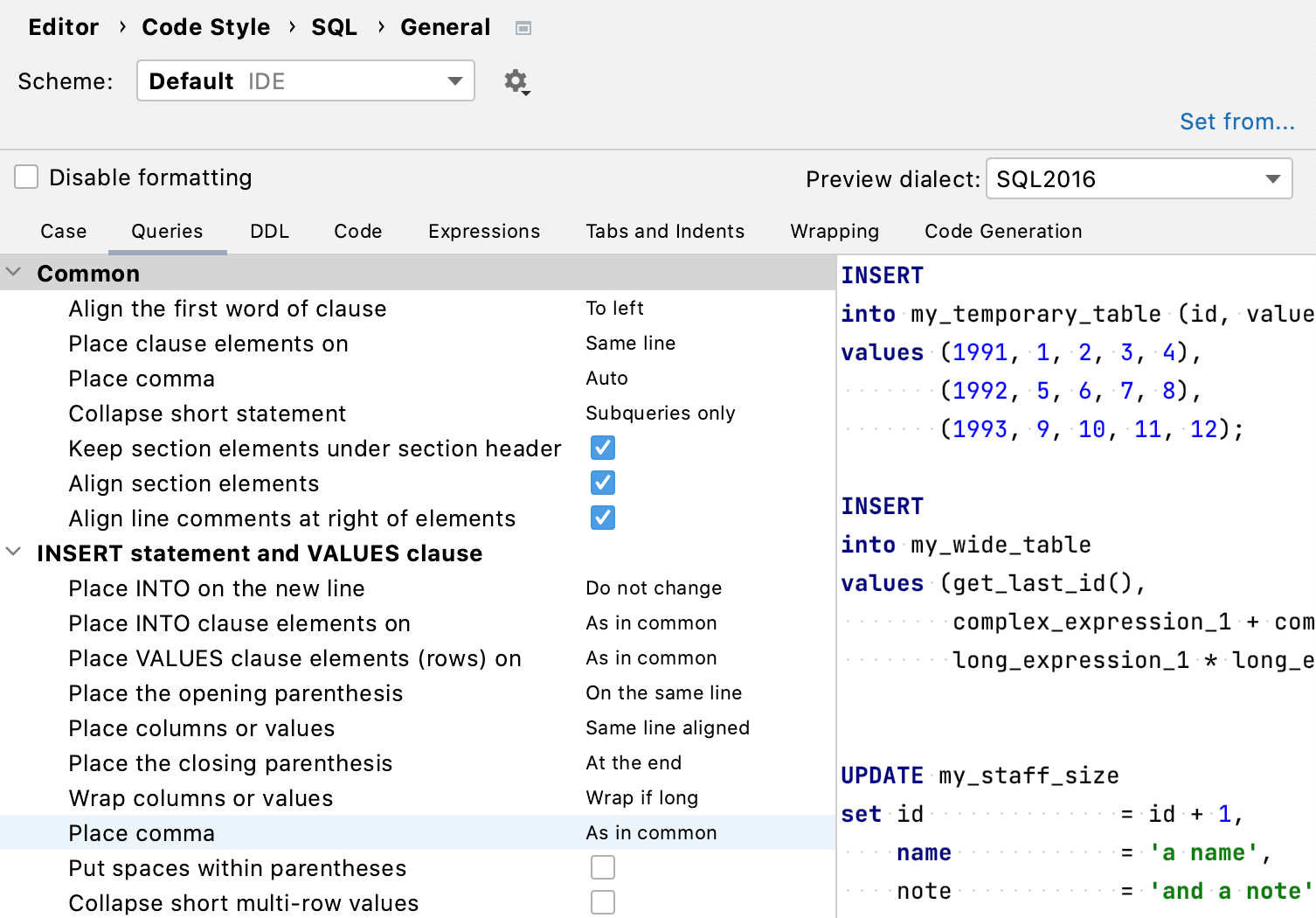
Task: Click the Set from... link
Action: coord(1237,122)
